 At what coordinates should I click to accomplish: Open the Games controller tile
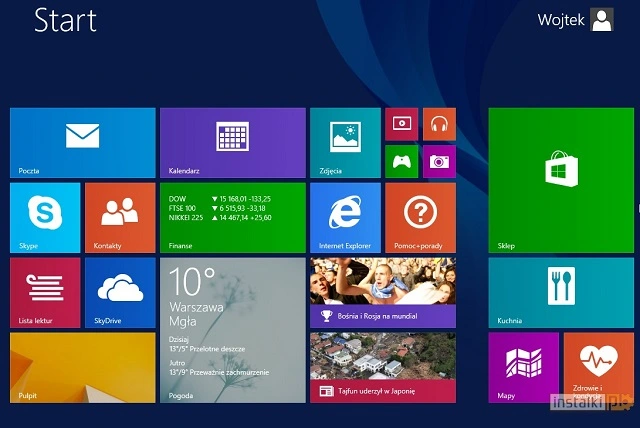[402, 162]
